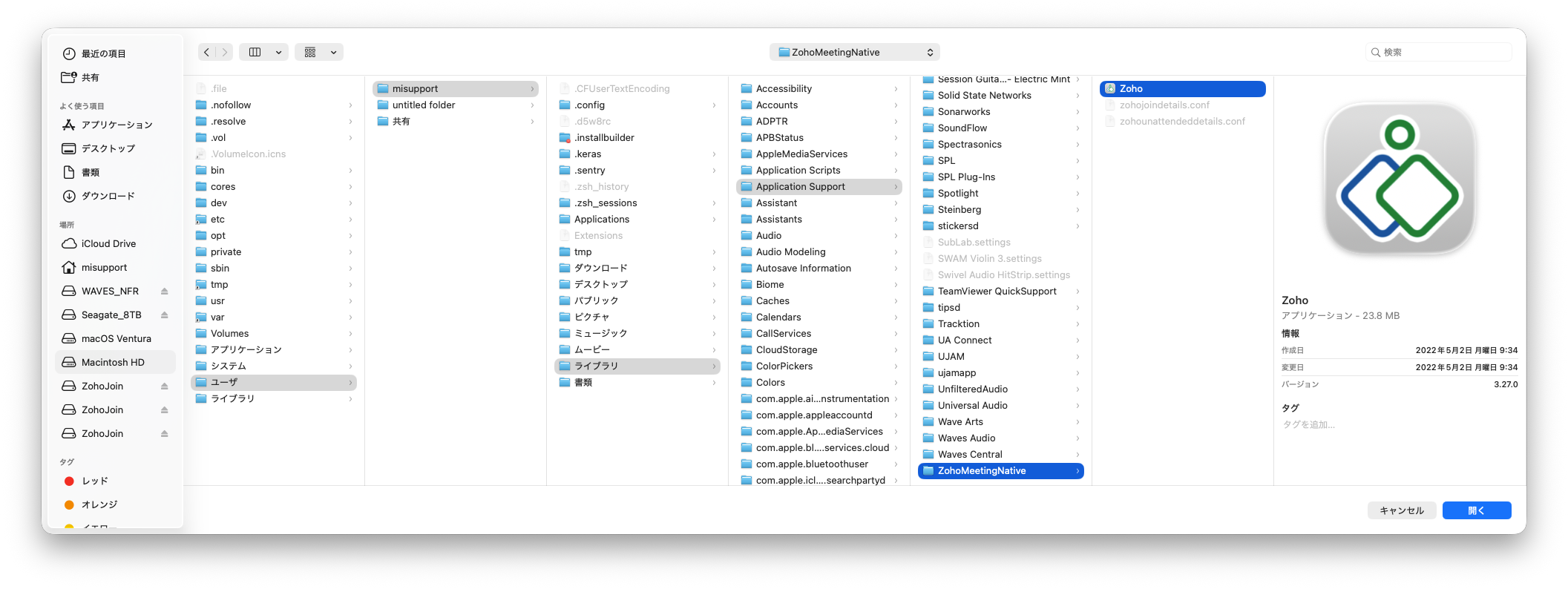Open Applications in the sidebar favorites
This screenshot has height=589, width=1568.
[x=117, y=125]
